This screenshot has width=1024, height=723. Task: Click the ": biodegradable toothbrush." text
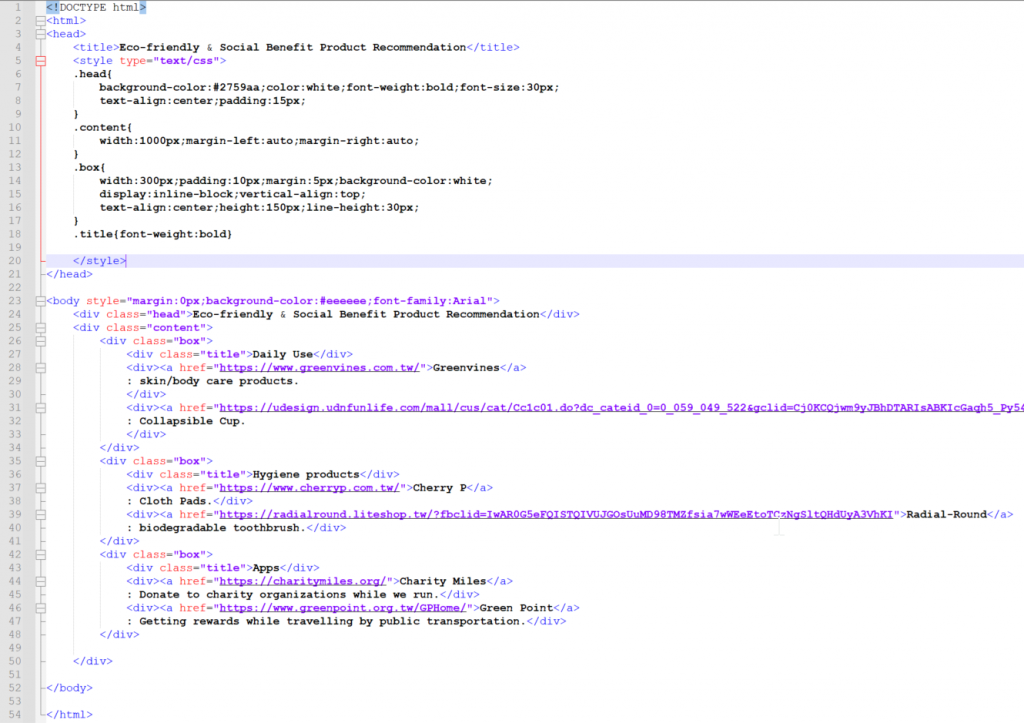point(216,528)
